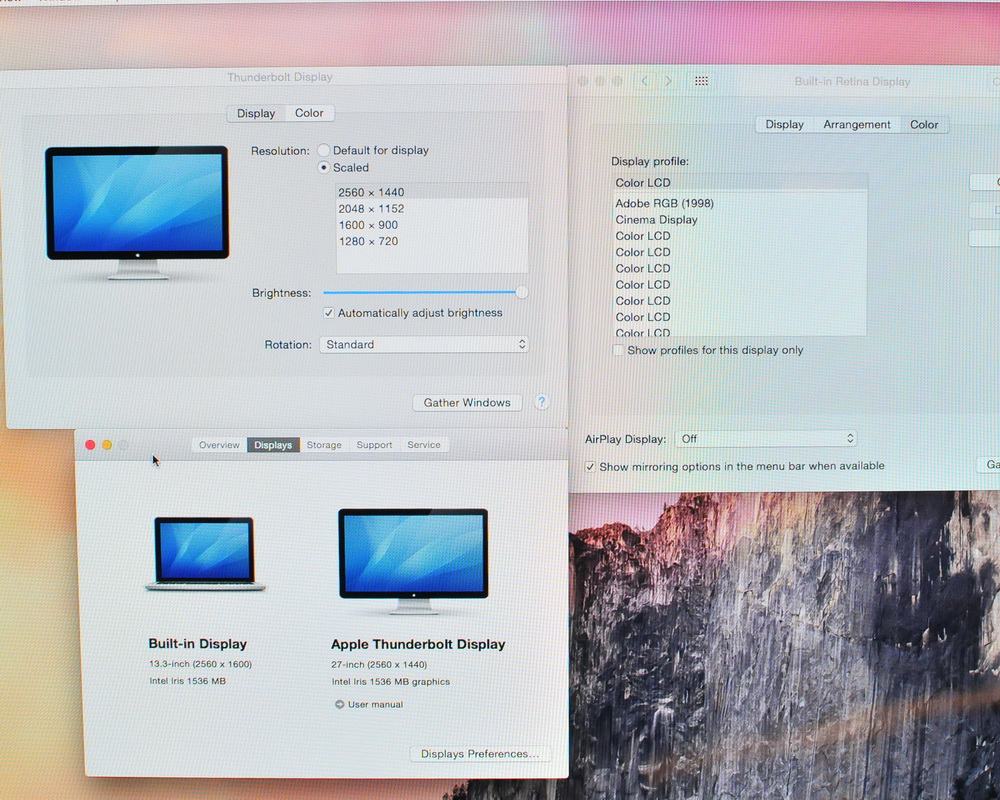Image resolution: width=1000 pixels, height=800 pixels.
Task: Minimize About This Mac with the yellow button
Action: click(107, 445)
